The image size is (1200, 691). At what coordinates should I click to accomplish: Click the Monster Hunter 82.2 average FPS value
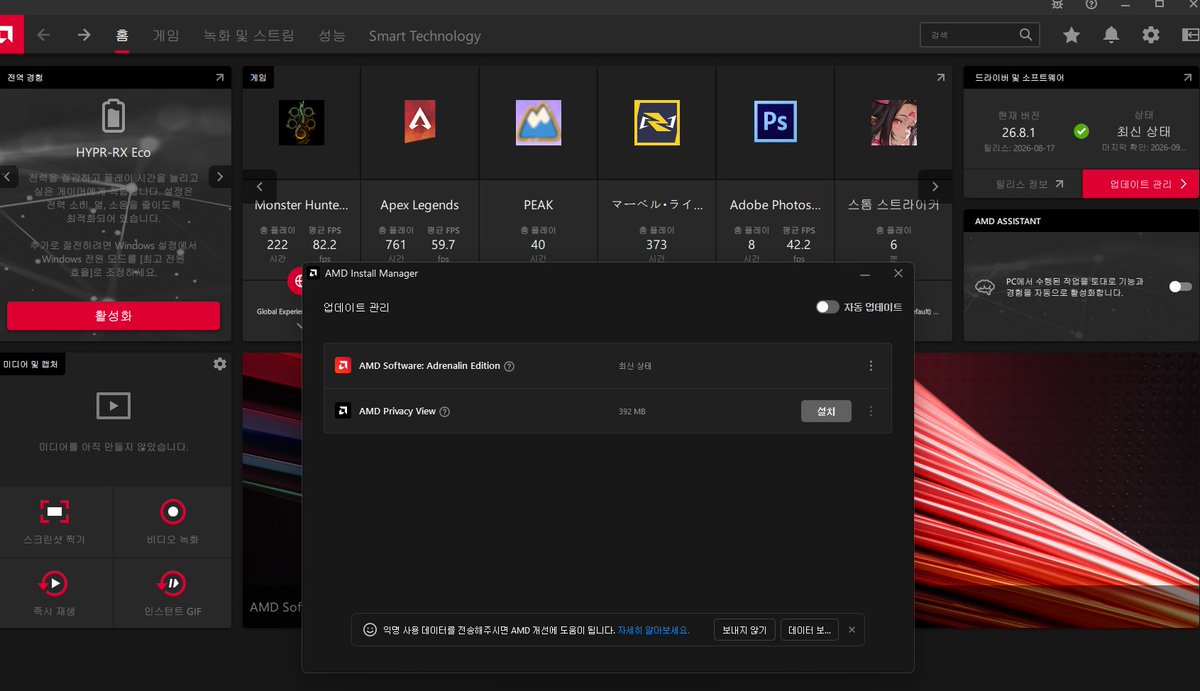click(x=324, y=244)
